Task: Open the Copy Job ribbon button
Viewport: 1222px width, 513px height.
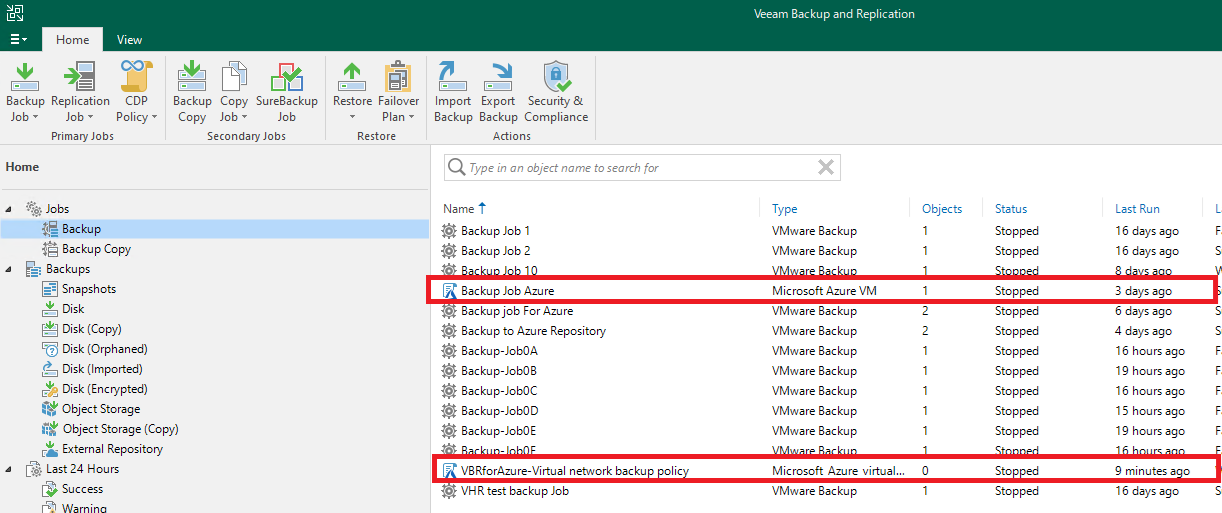Action: coord(234,91)
